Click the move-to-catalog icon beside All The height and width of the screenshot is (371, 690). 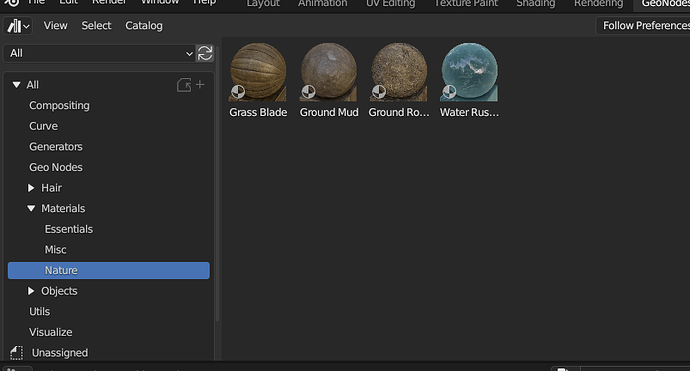click(x=184, y=85)
